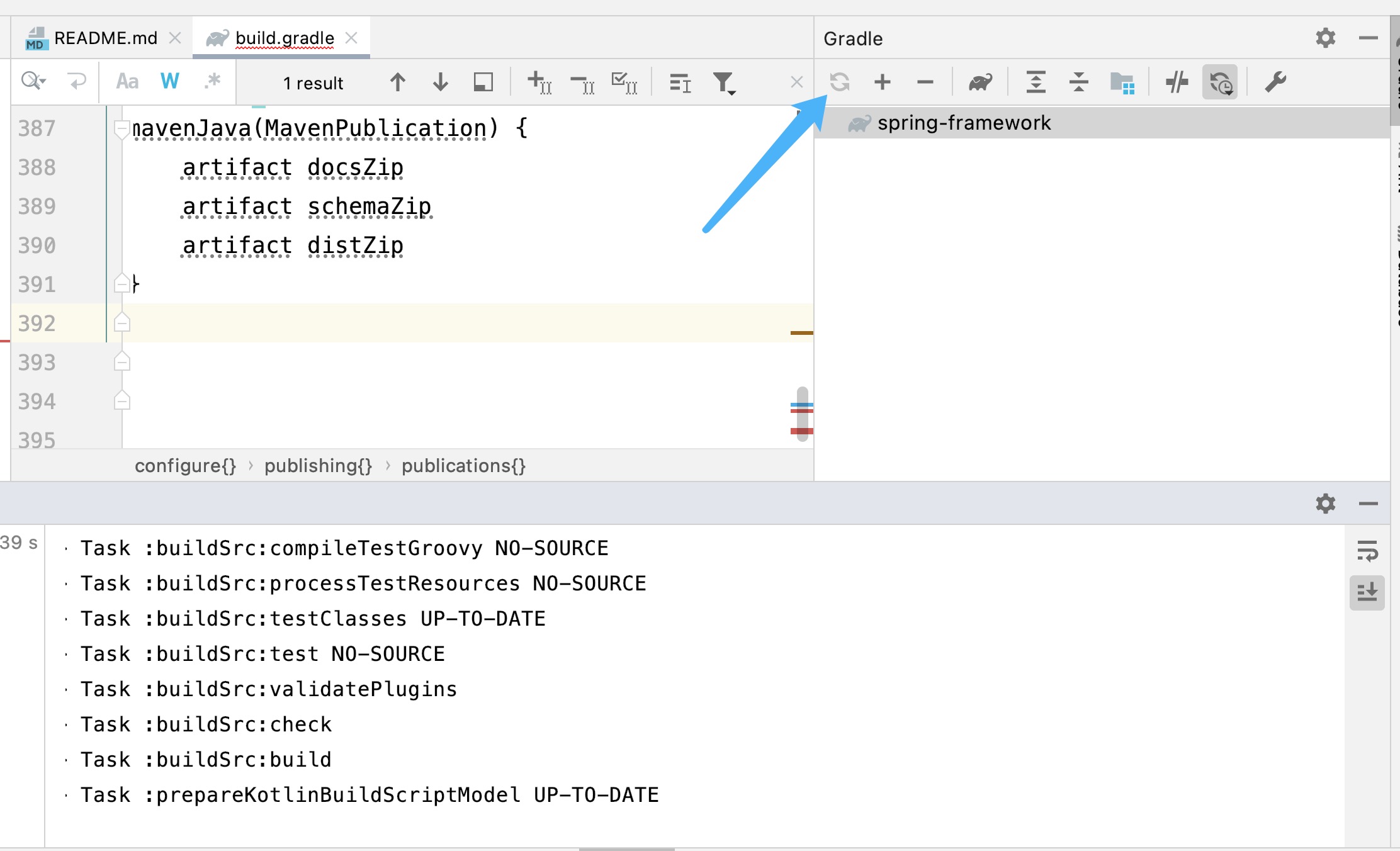Image resolution: width=1400 pixels, height=851 pixels.
Task: Open the search history magnifier dropdown
Action: point(33,81)
